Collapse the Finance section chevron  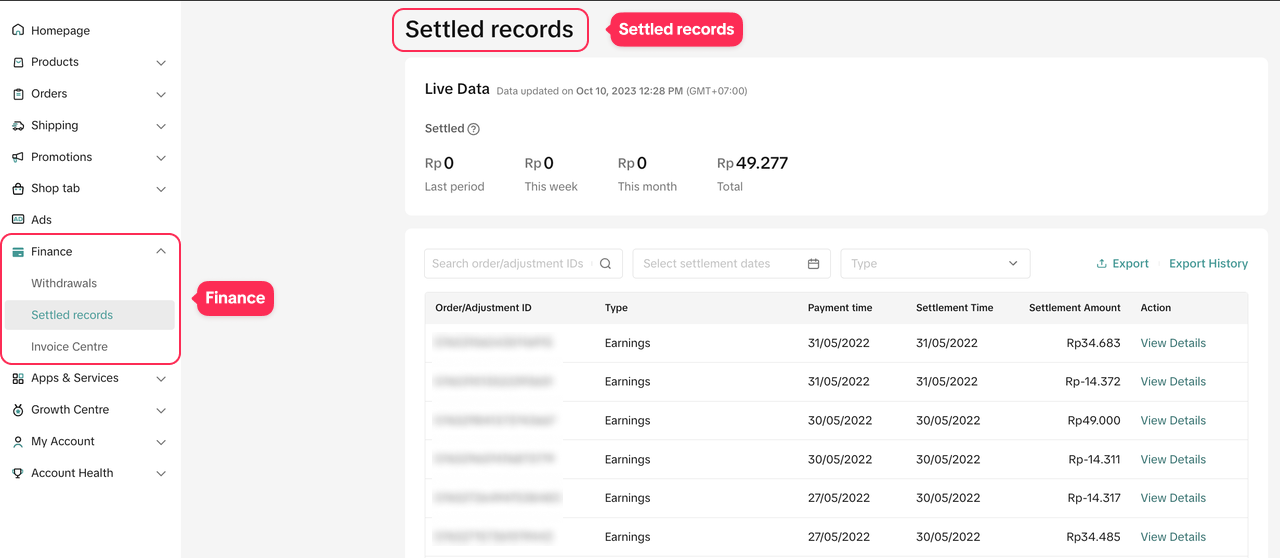coord(161,252)
